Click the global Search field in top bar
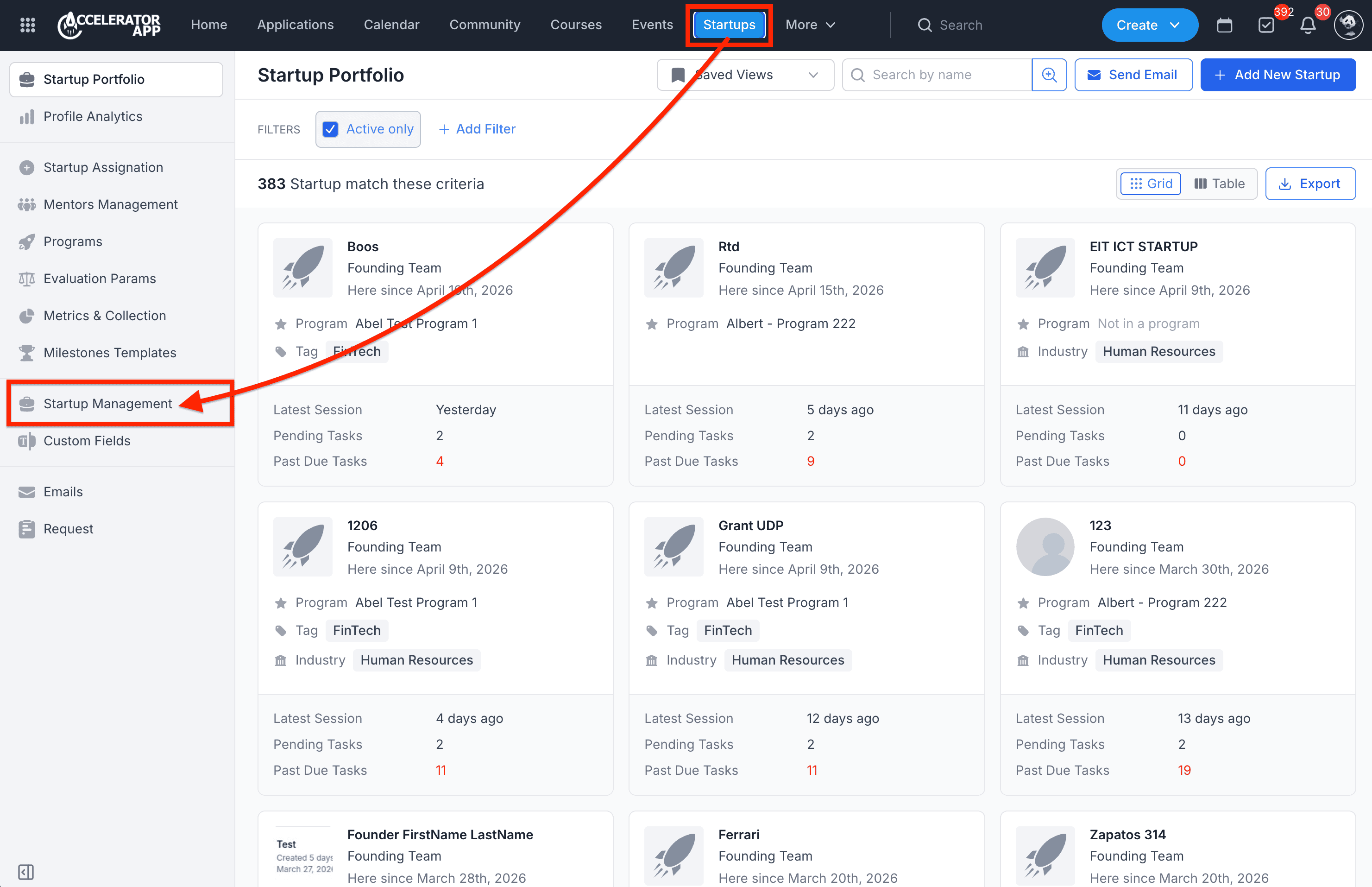The width and height of the screenshot is (1372, 887). 950,25
